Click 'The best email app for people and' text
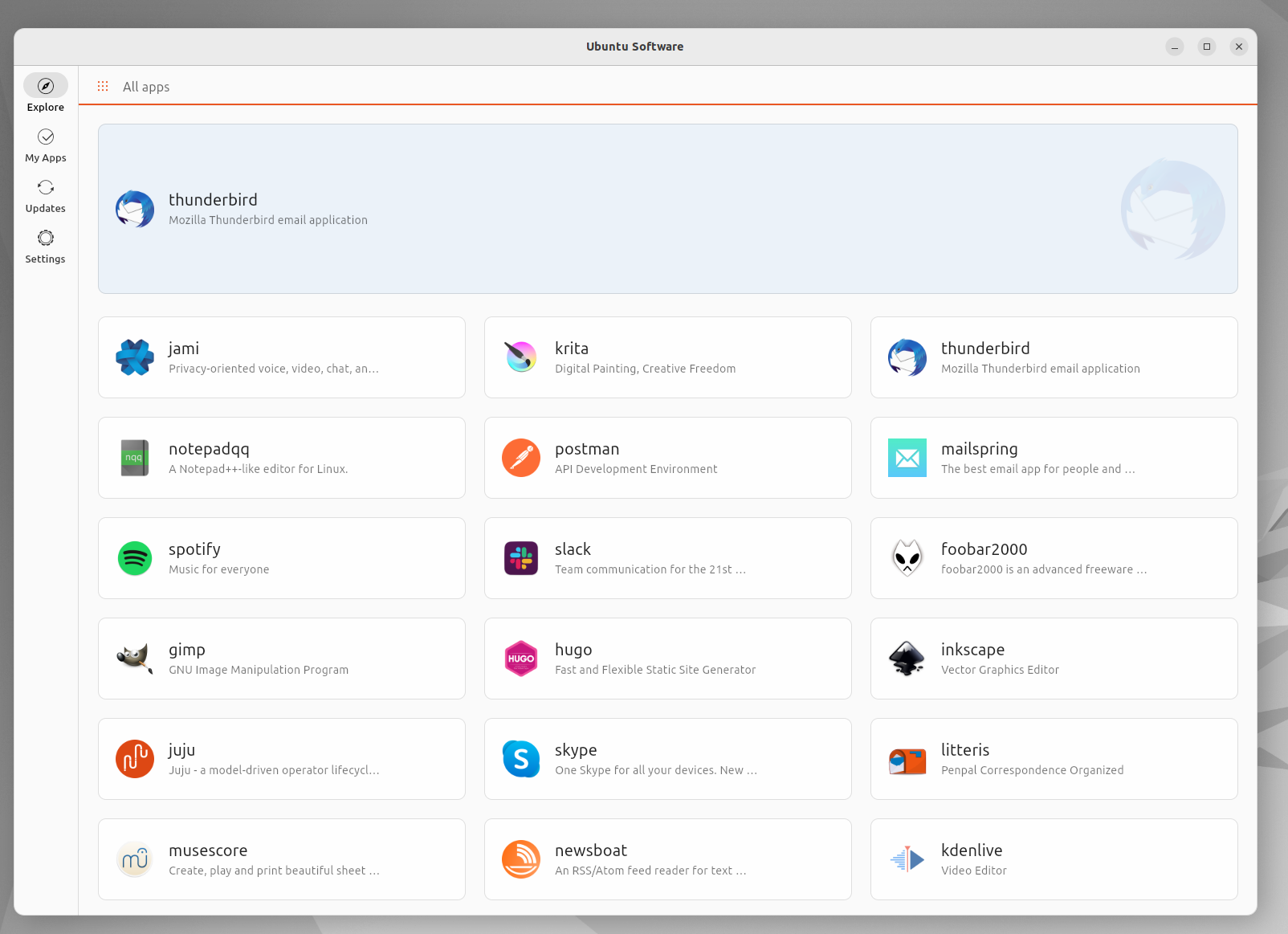The height and width of the screenshot is (934, 1288). click(1031, 469)
